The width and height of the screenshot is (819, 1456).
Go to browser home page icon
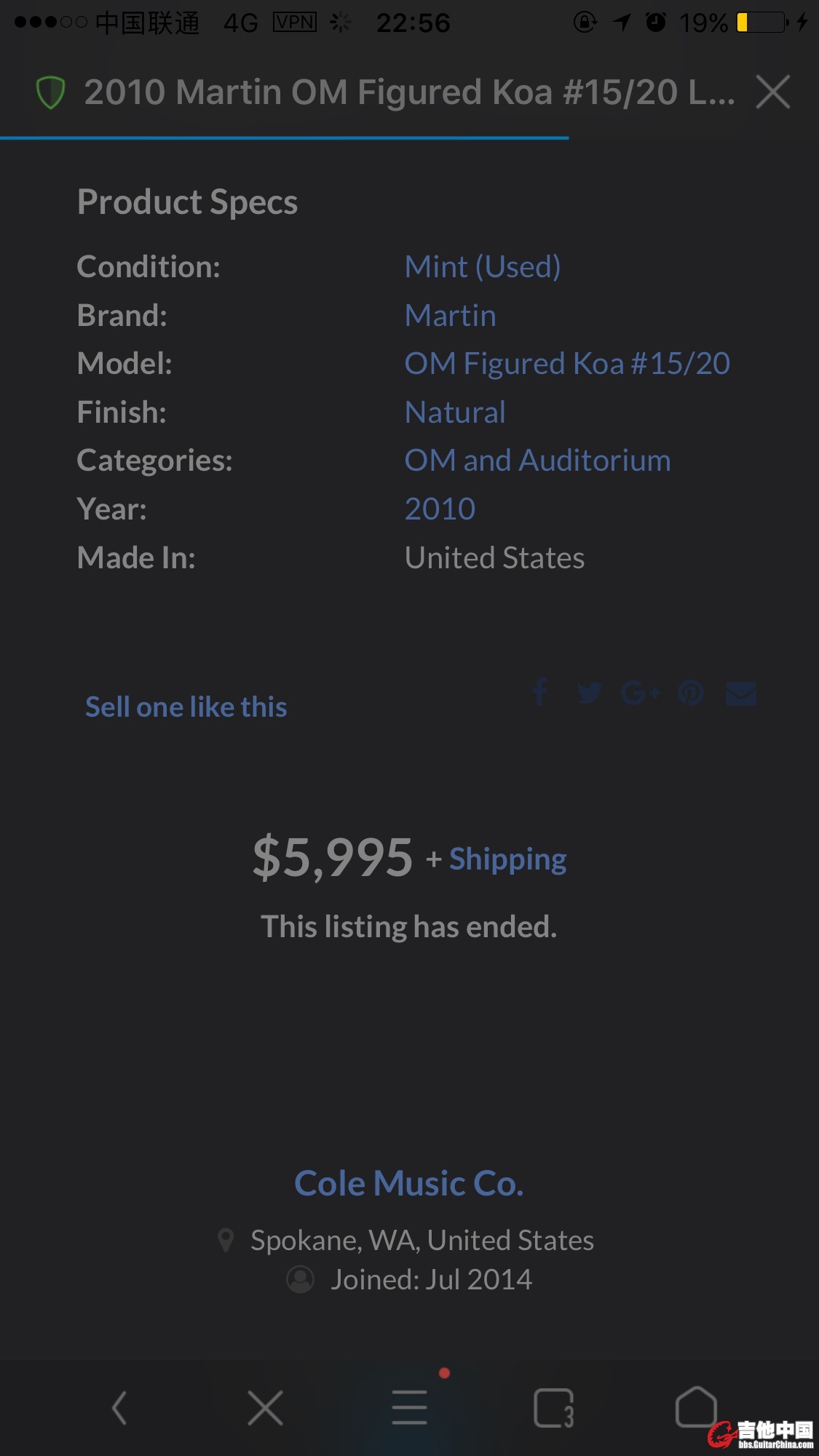pos(696,1406)
